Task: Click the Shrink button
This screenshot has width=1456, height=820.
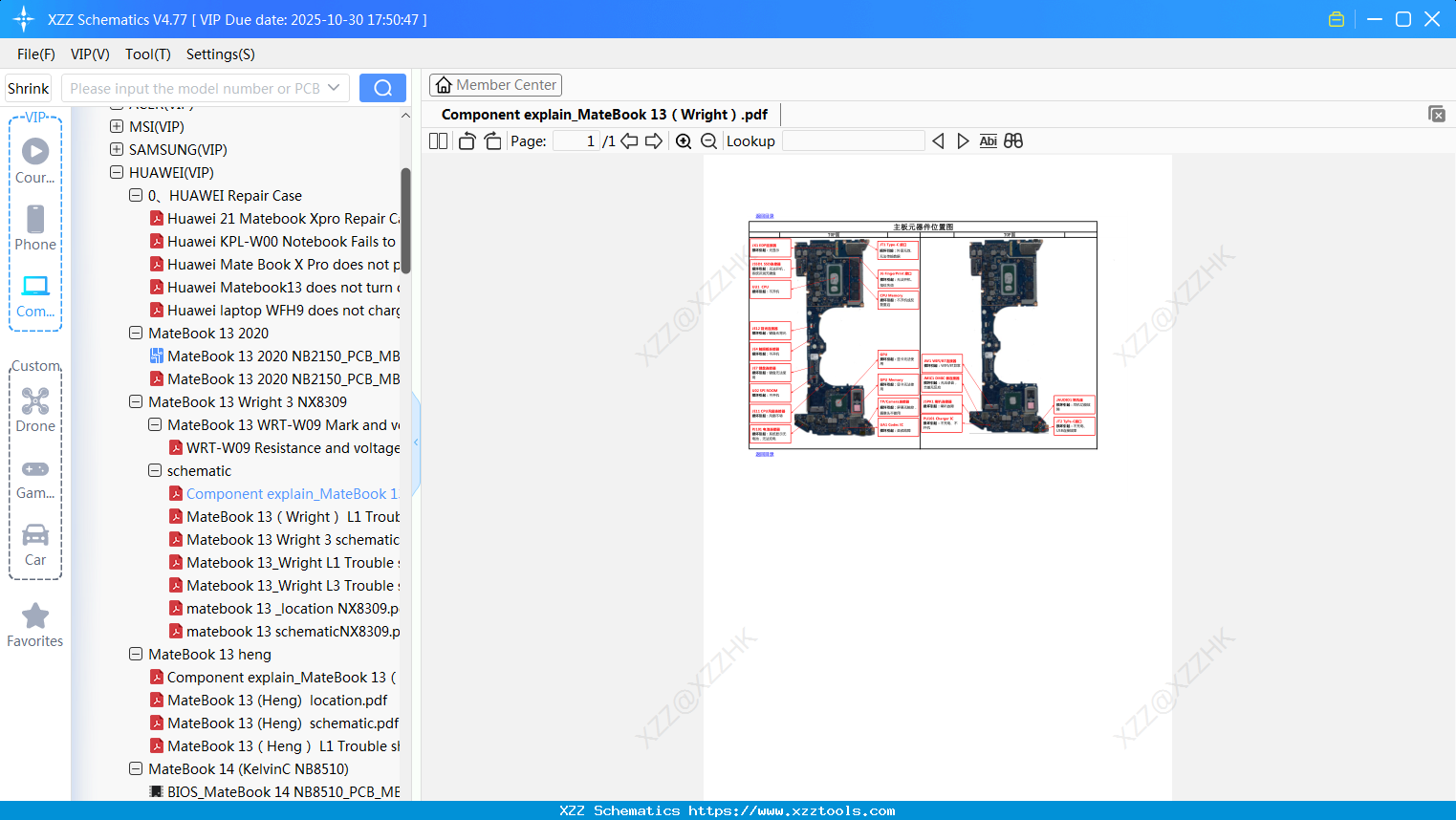Action: coord(29,88)
